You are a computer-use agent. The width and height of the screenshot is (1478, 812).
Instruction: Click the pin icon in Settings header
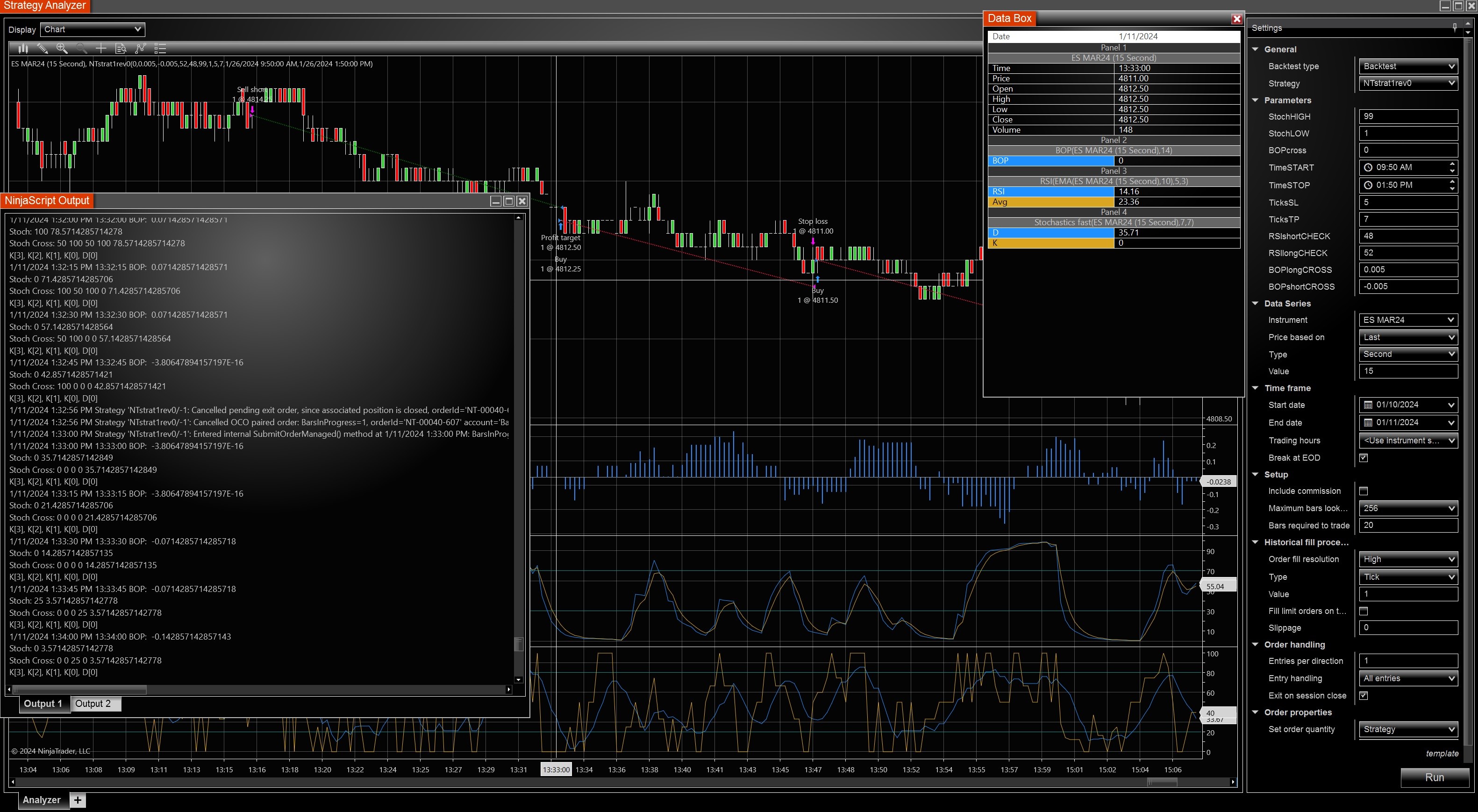(x=1455, y=28)
